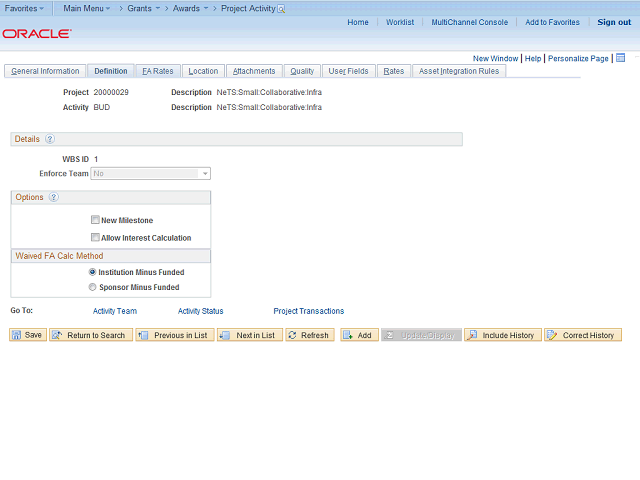This screenshot has height=480, width=640.
Task: Open the Activity Team link
Action: point(115,311)
